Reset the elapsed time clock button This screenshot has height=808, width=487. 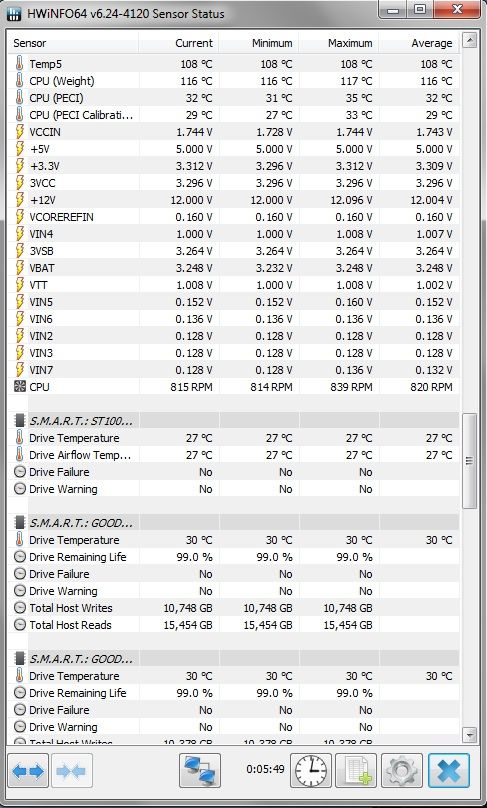pyautogui.click(x=311, y=770)
